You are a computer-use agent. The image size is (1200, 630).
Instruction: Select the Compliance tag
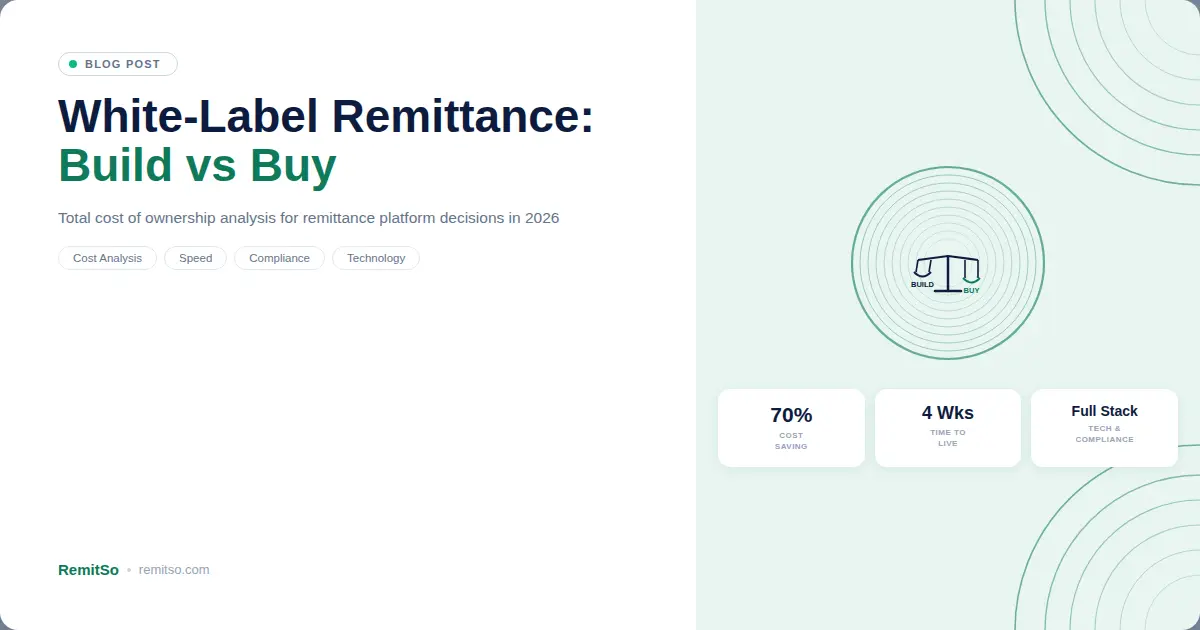tap(279, 258)
